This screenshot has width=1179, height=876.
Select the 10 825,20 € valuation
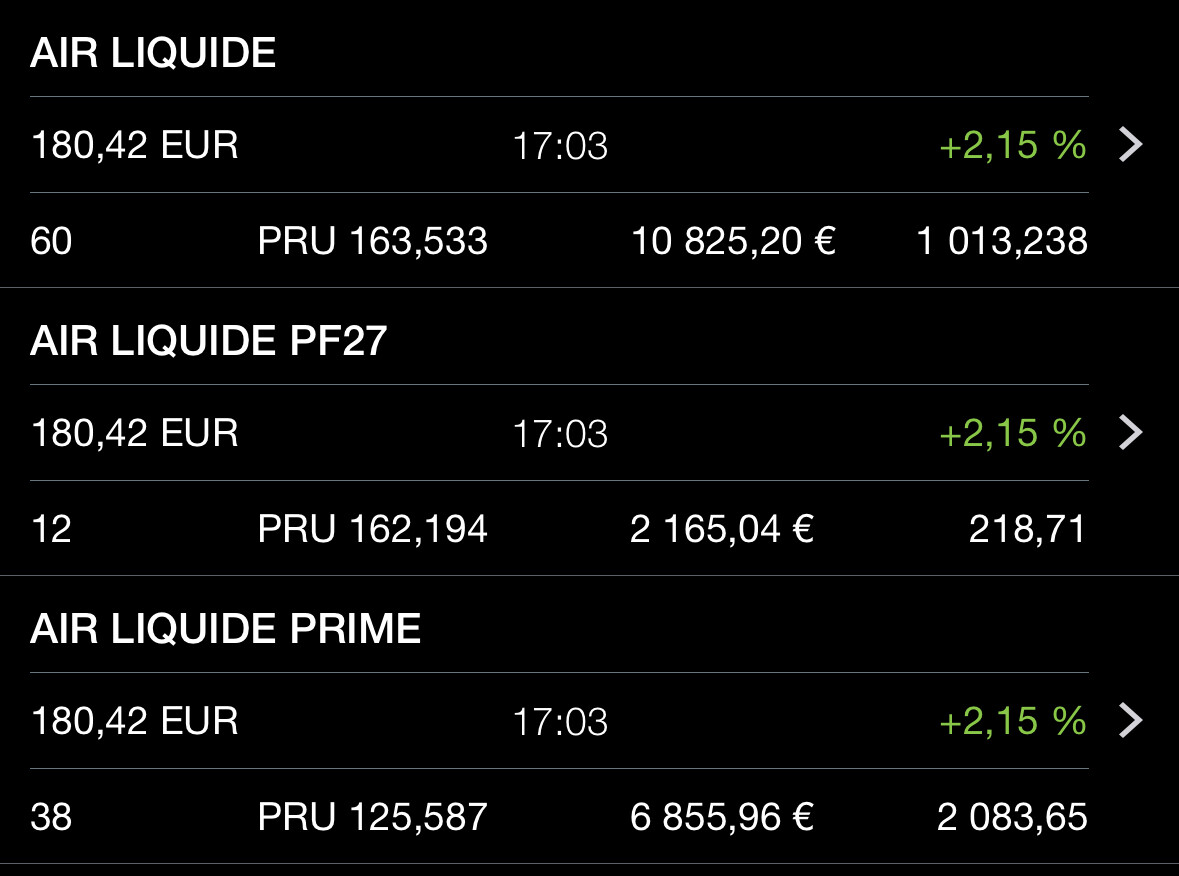[x=733, y=241]
